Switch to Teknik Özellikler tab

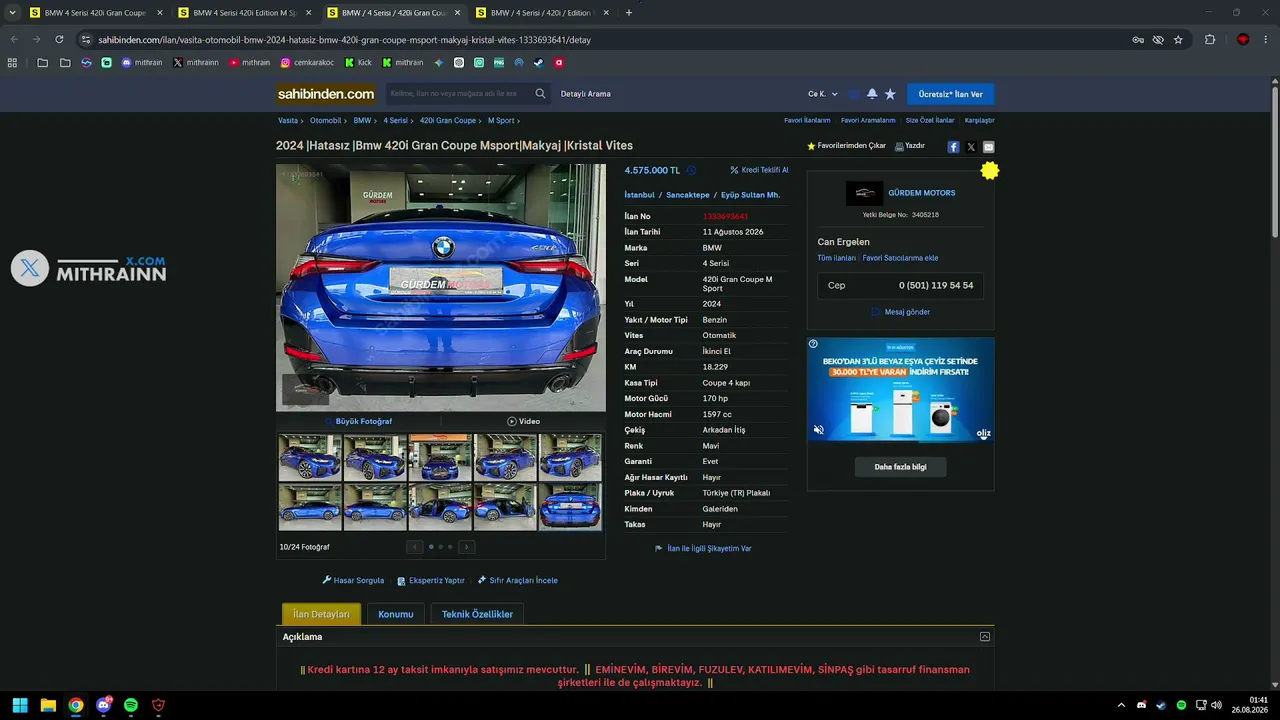point(477,614)
